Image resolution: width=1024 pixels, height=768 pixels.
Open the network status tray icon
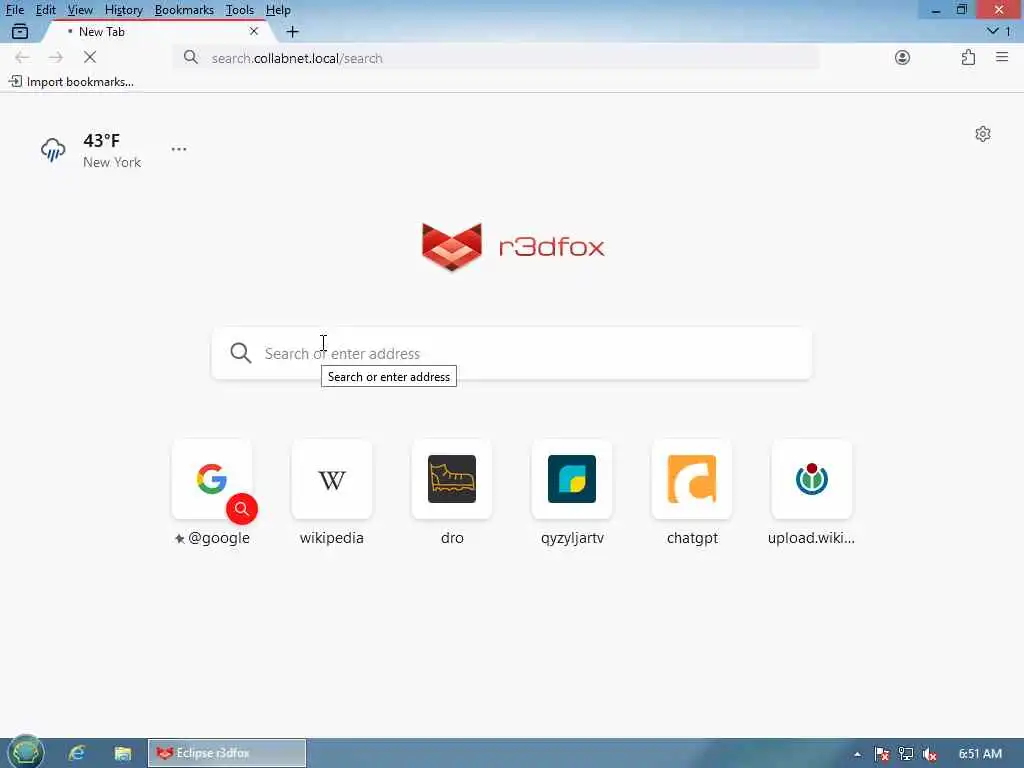point(906,754)
